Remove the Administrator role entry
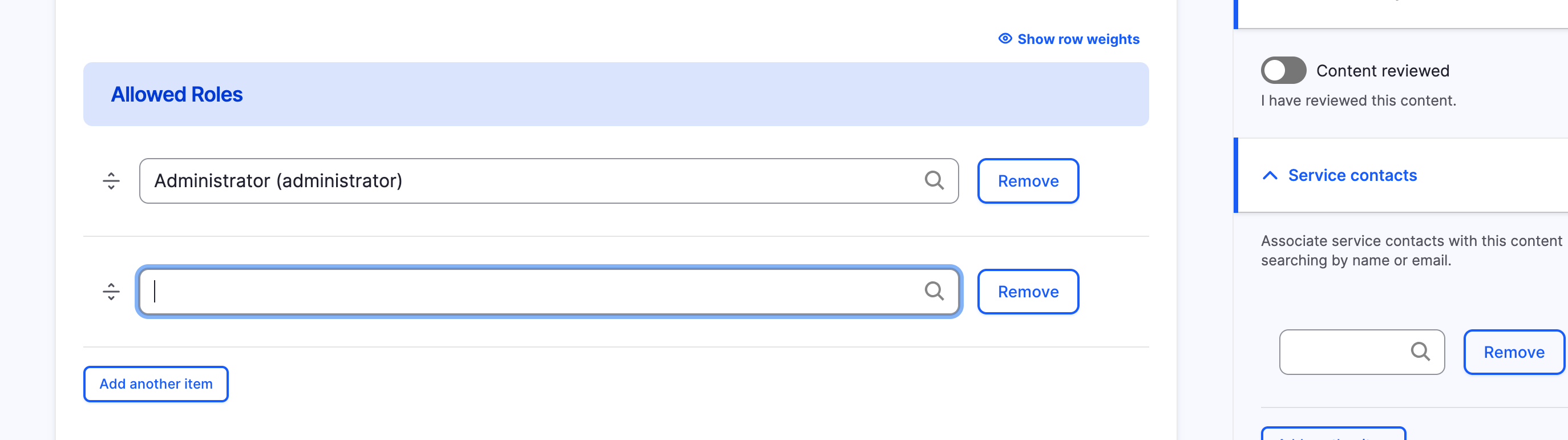Viewport: 1568px width, 440px height. click(1028, 181)
